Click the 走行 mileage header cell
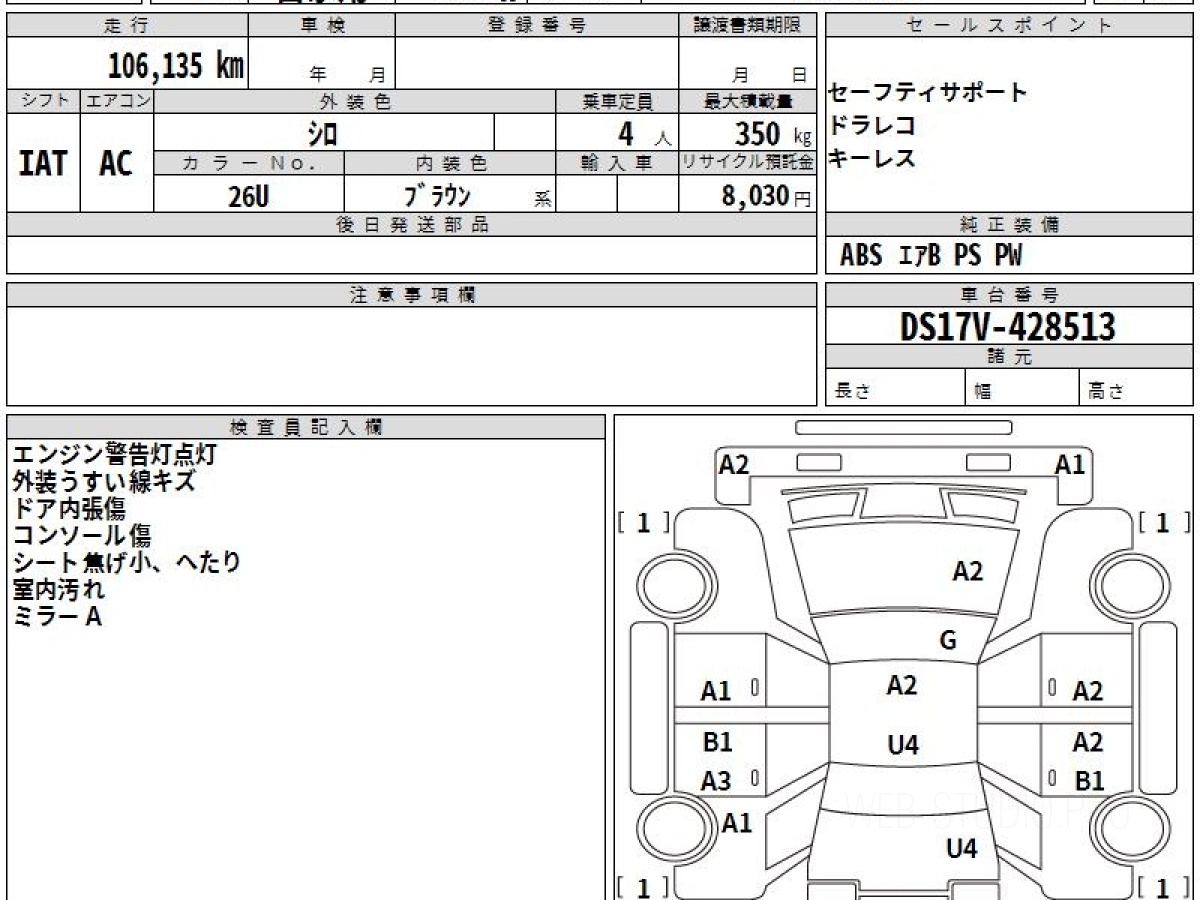Viewport: 1200px width, 900px height. click(x=126, y=26)
